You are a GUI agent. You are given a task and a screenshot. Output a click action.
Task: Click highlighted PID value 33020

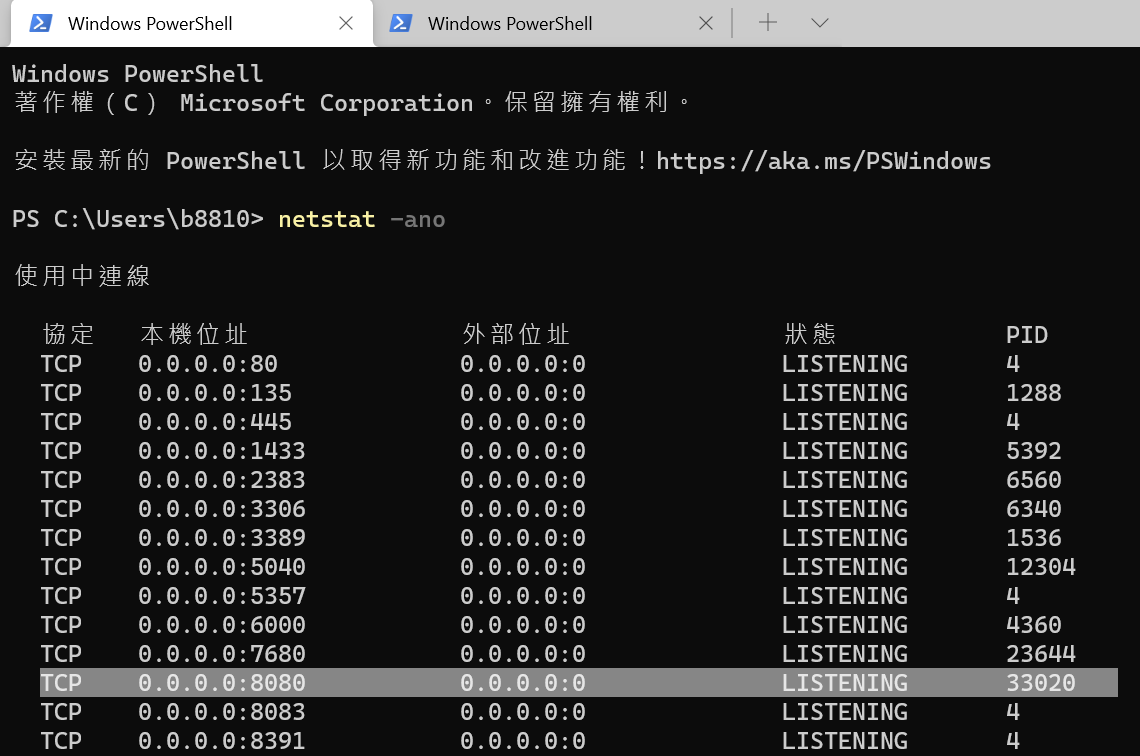tap(1040, 683)
